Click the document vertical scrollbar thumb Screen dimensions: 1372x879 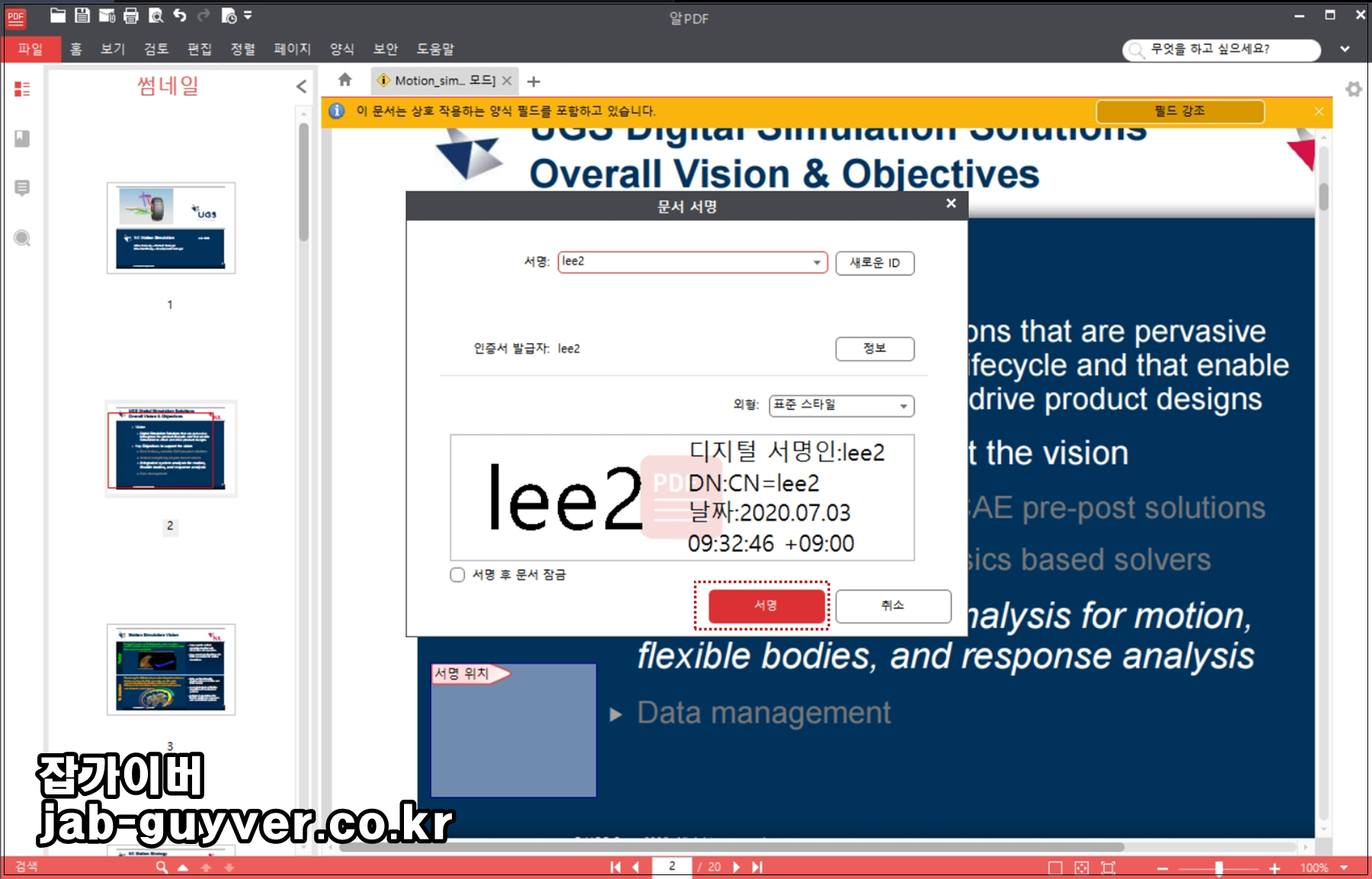click(1324, 196)
